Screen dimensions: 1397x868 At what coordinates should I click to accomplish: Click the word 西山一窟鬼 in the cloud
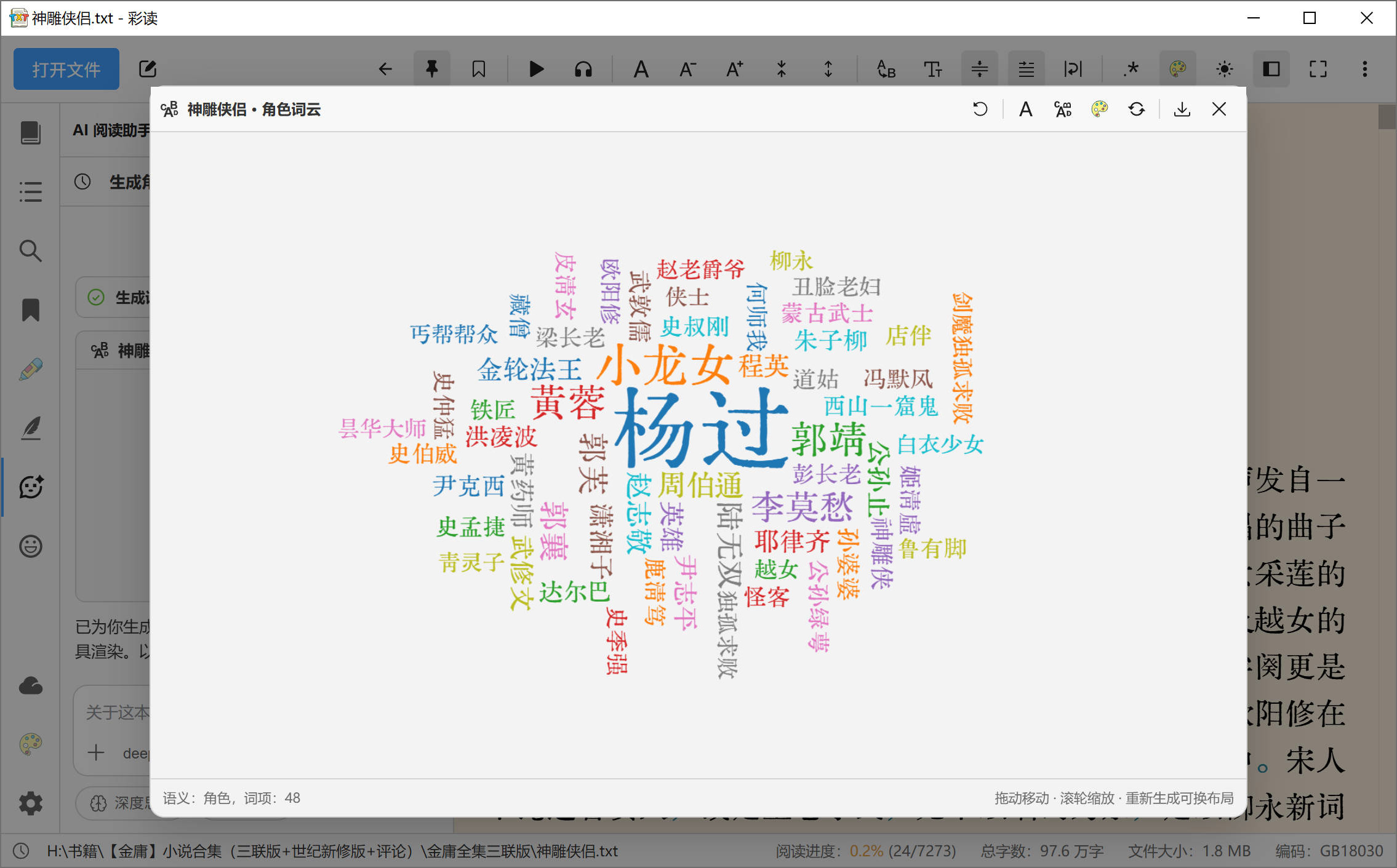[x=881, y=406]
